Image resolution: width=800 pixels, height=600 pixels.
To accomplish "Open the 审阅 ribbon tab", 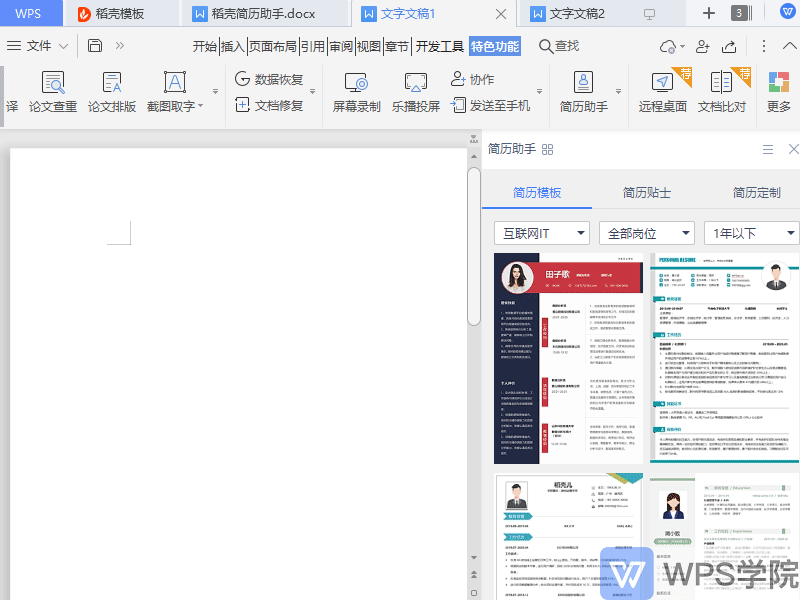I will tap(341, 46).
